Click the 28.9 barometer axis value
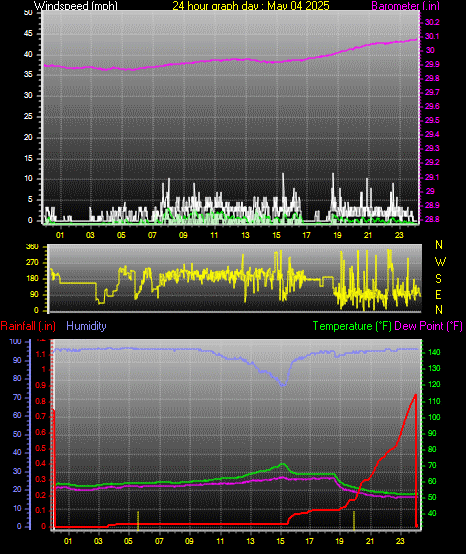This screenshot has width=466, height=554. point(432,205)
